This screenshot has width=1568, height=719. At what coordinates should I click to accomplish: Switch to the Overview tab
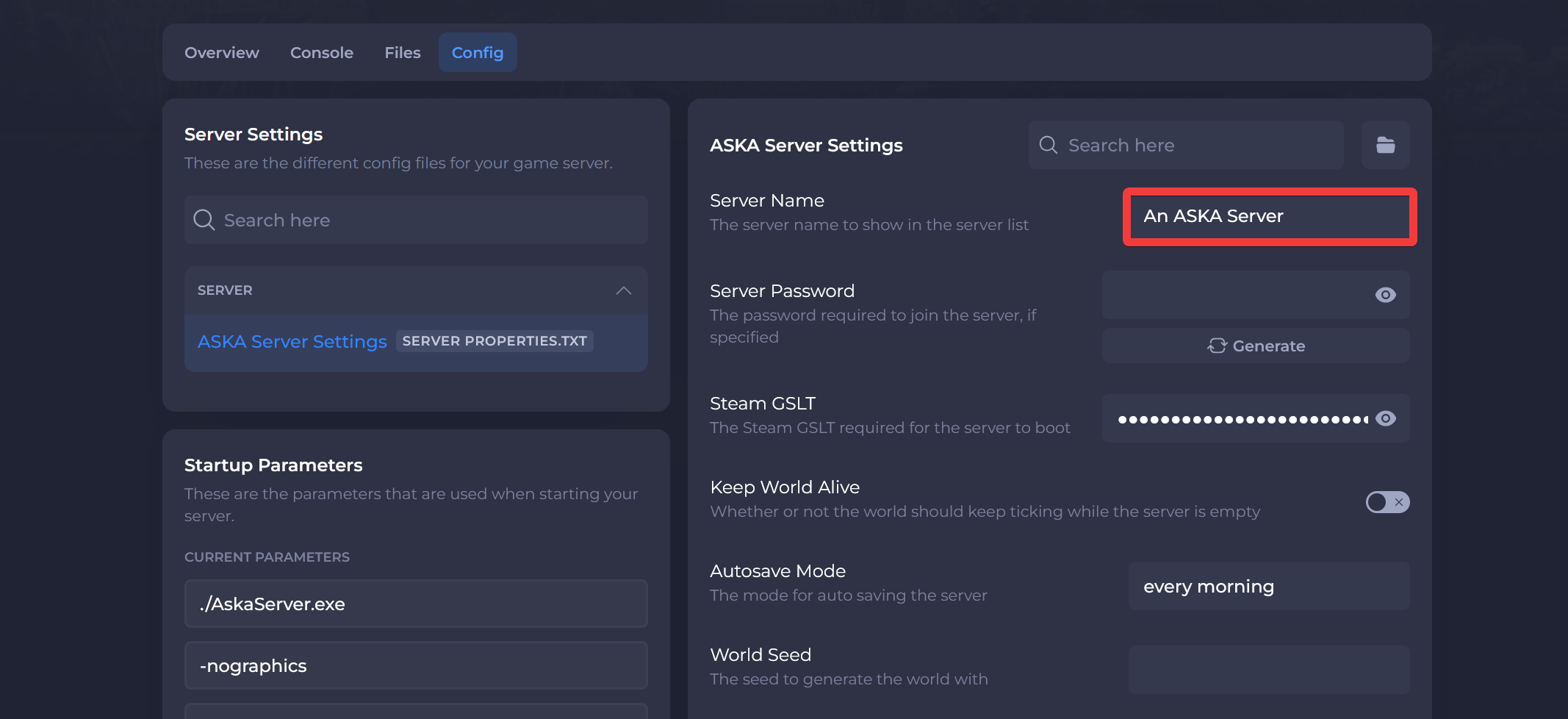pos(222,52)
